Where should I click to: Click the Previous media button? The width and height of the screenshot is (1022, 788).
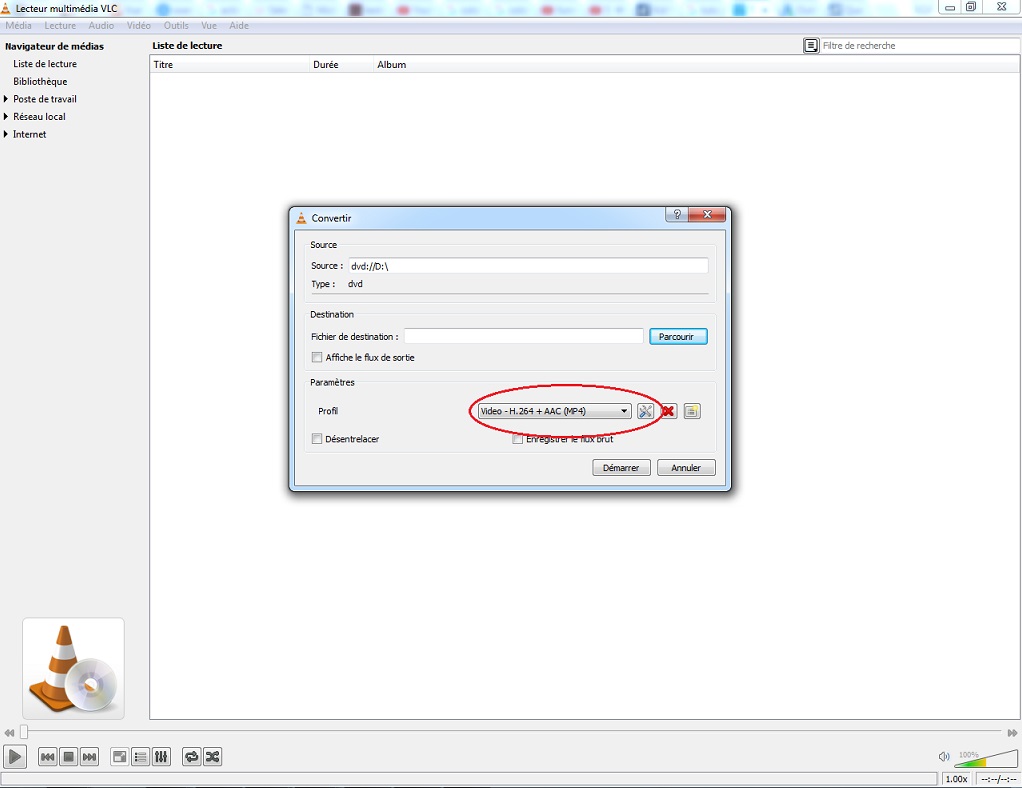click(x=48, y=757)
